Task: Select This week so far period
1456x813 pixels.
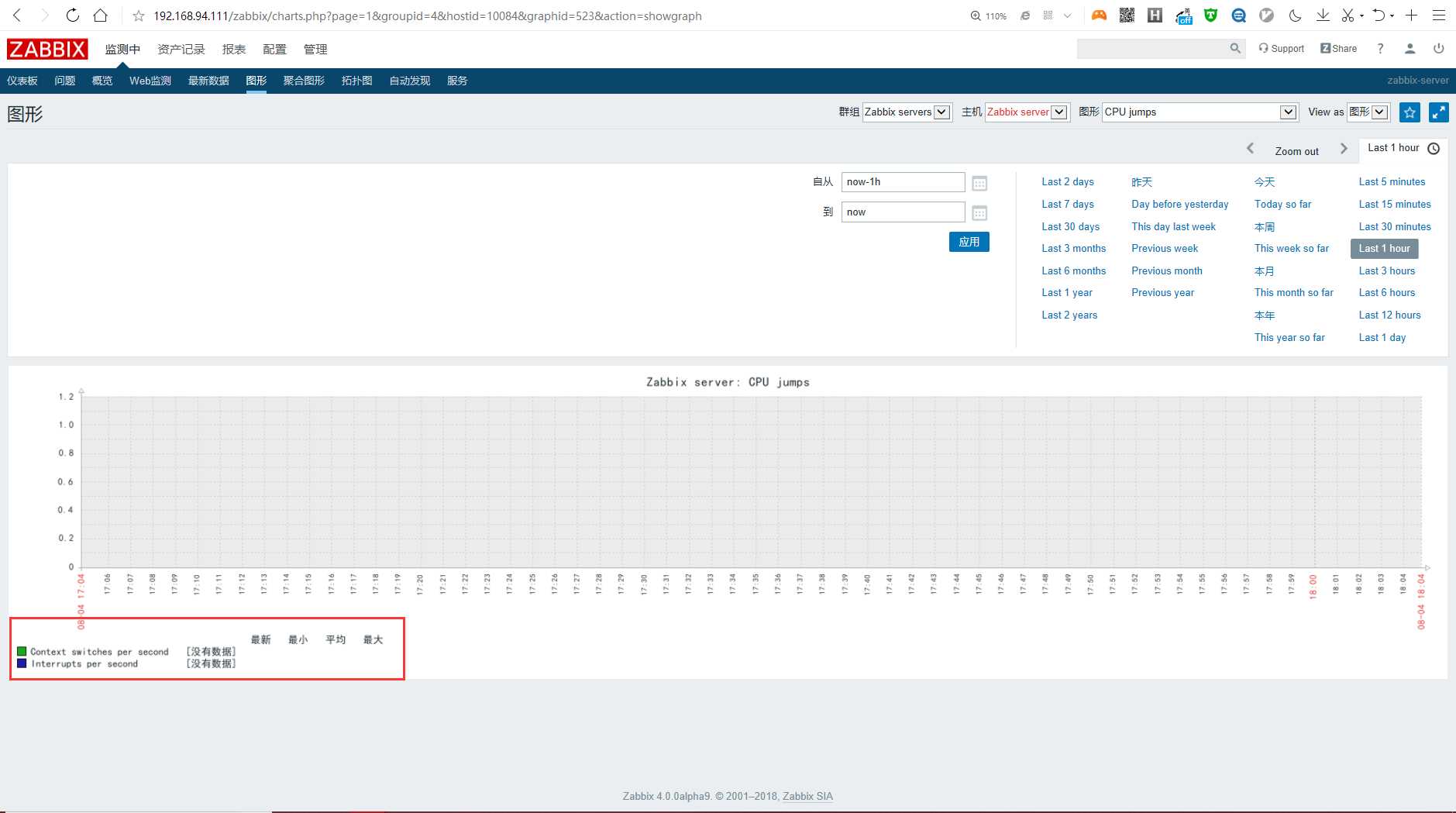Action: pyautogui.click(x=1292, y=248)
